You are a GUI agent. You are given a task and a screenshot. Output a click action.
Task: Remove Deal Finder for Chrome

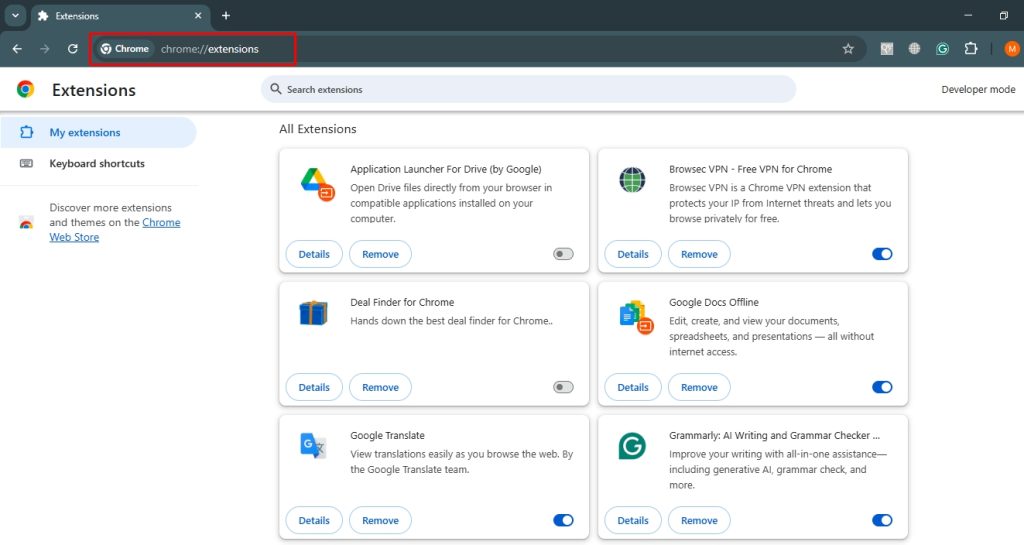(380, 387)
